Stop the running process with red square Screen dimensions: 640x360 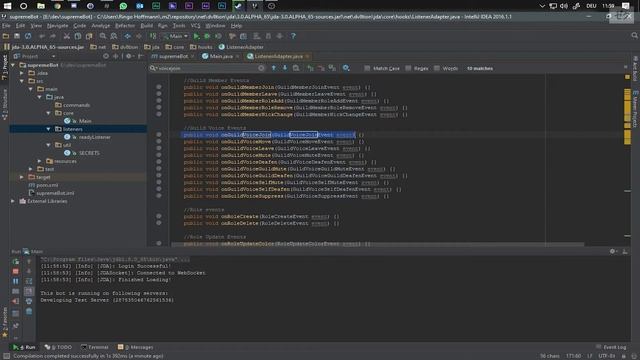16,271
